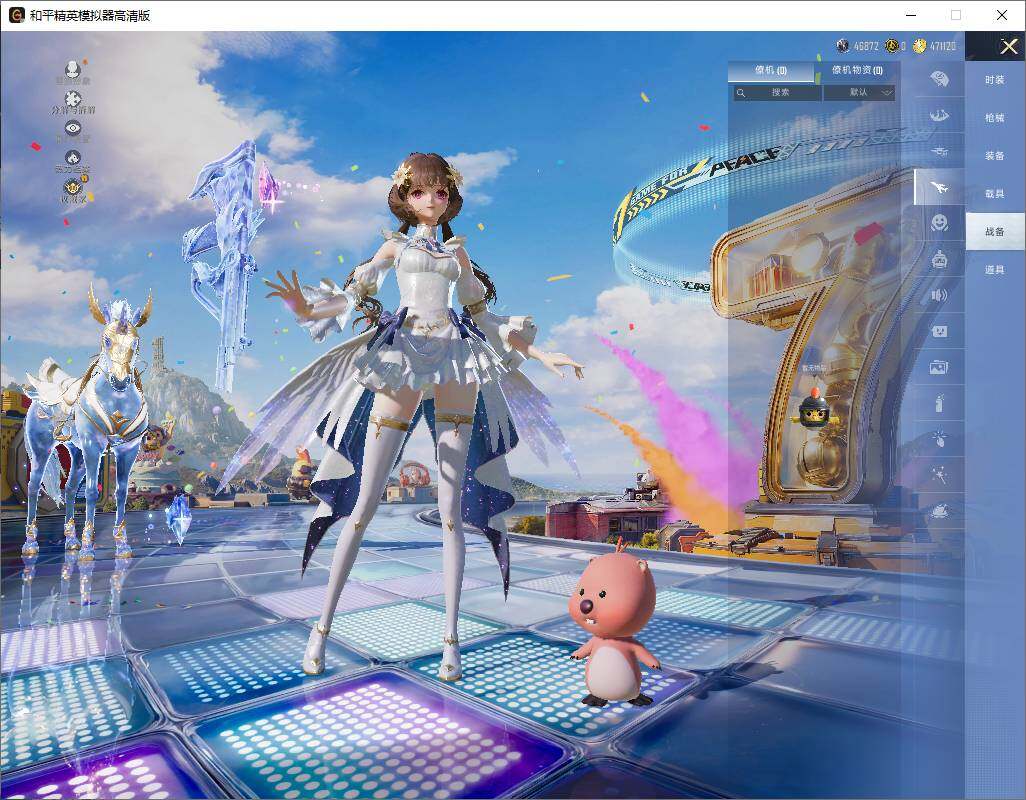Open the 时装 category tab
Screen dimensions: 1026x800
[995, 80]
